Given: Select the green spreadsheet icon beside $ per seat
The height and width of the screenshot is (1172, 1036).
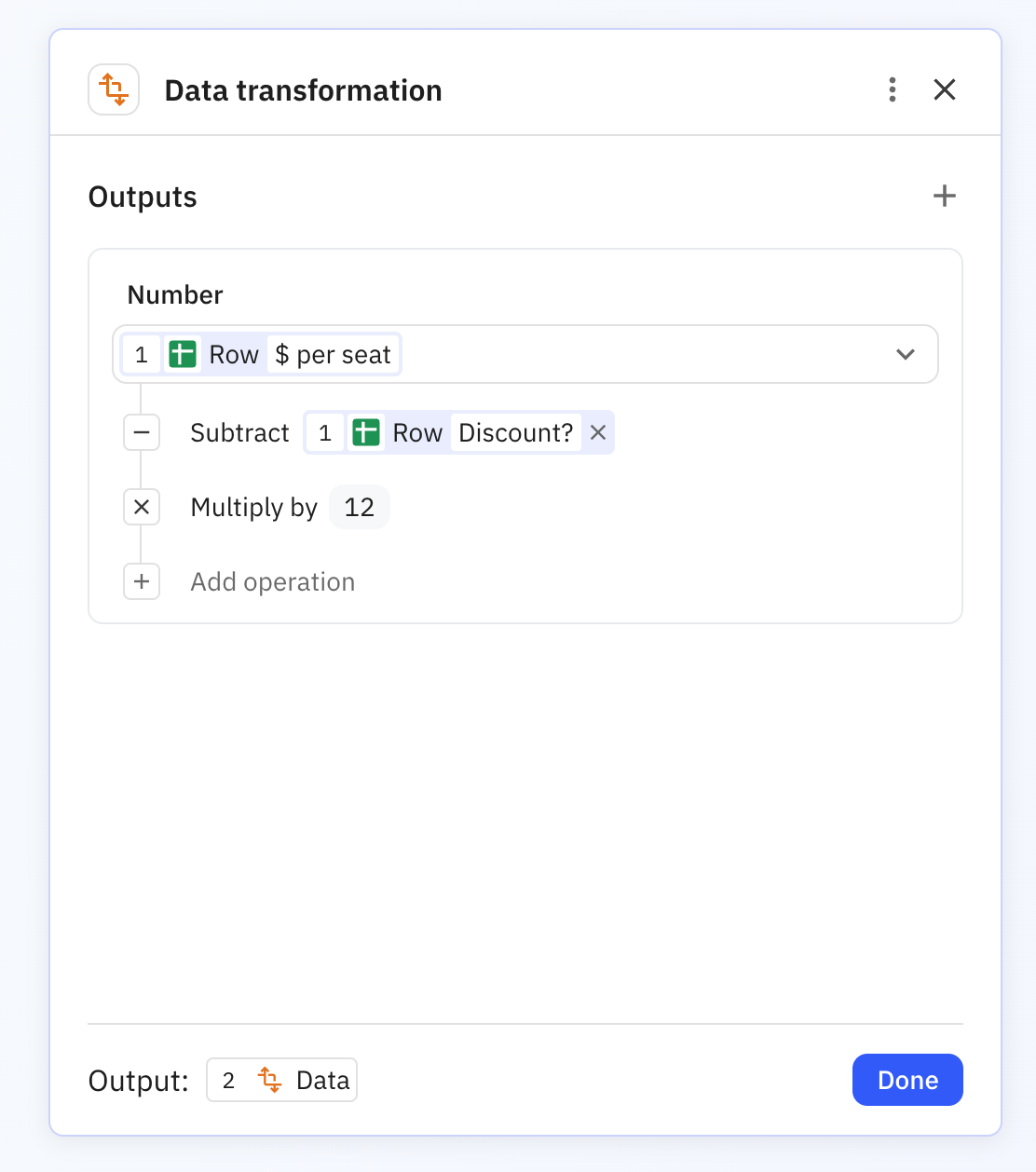Looking at the screenshot, I should (x=183, y=354).
